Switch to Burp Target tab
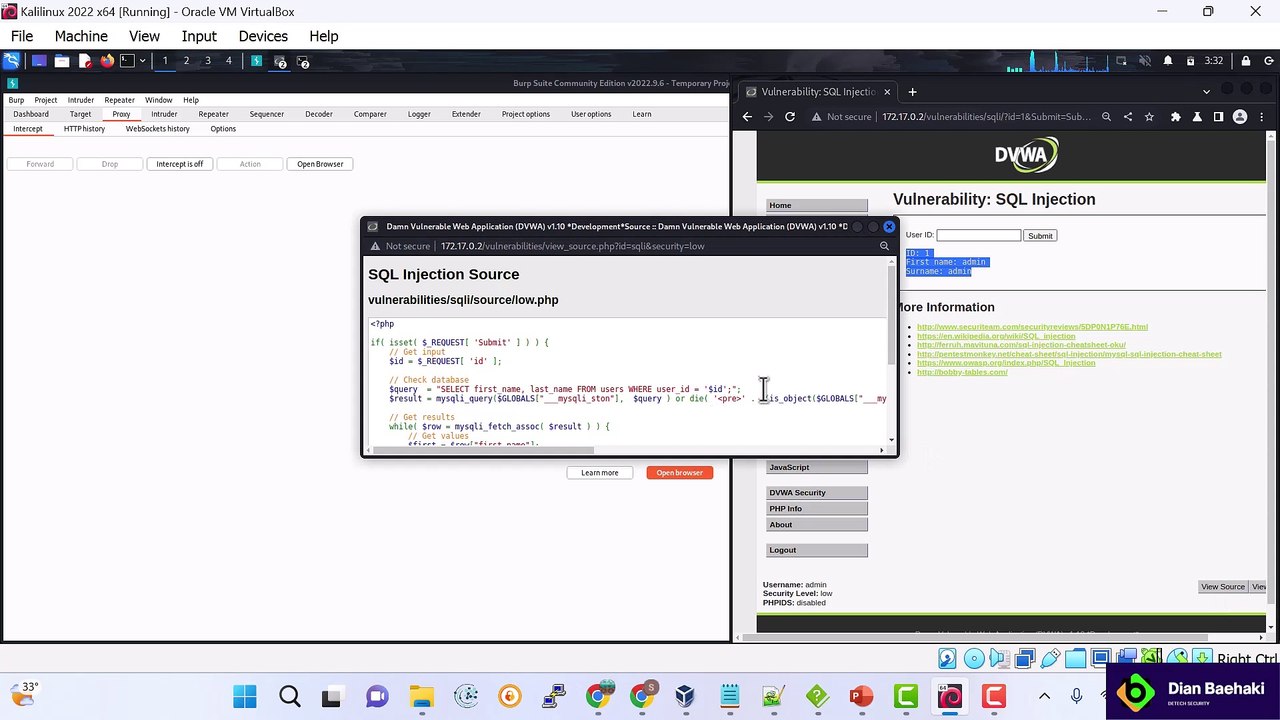 click(80, 114)
